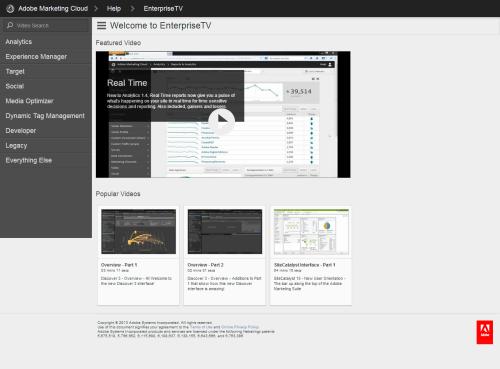Open SiteCatalyst Interface - Part 1 thumbnail
Screen dimensions: 500x369
click(x=311, y=232)
